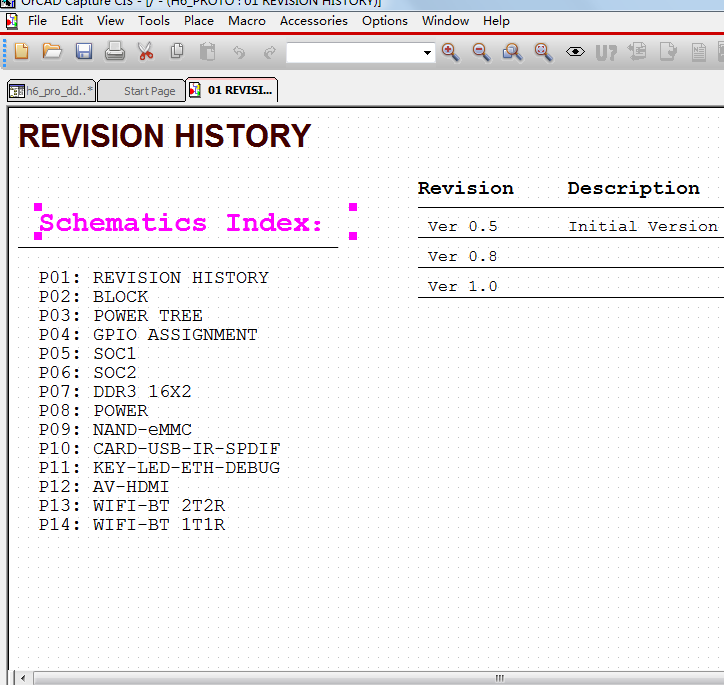Click the P07: DDR3 16X2 entry

click(115, 391)
